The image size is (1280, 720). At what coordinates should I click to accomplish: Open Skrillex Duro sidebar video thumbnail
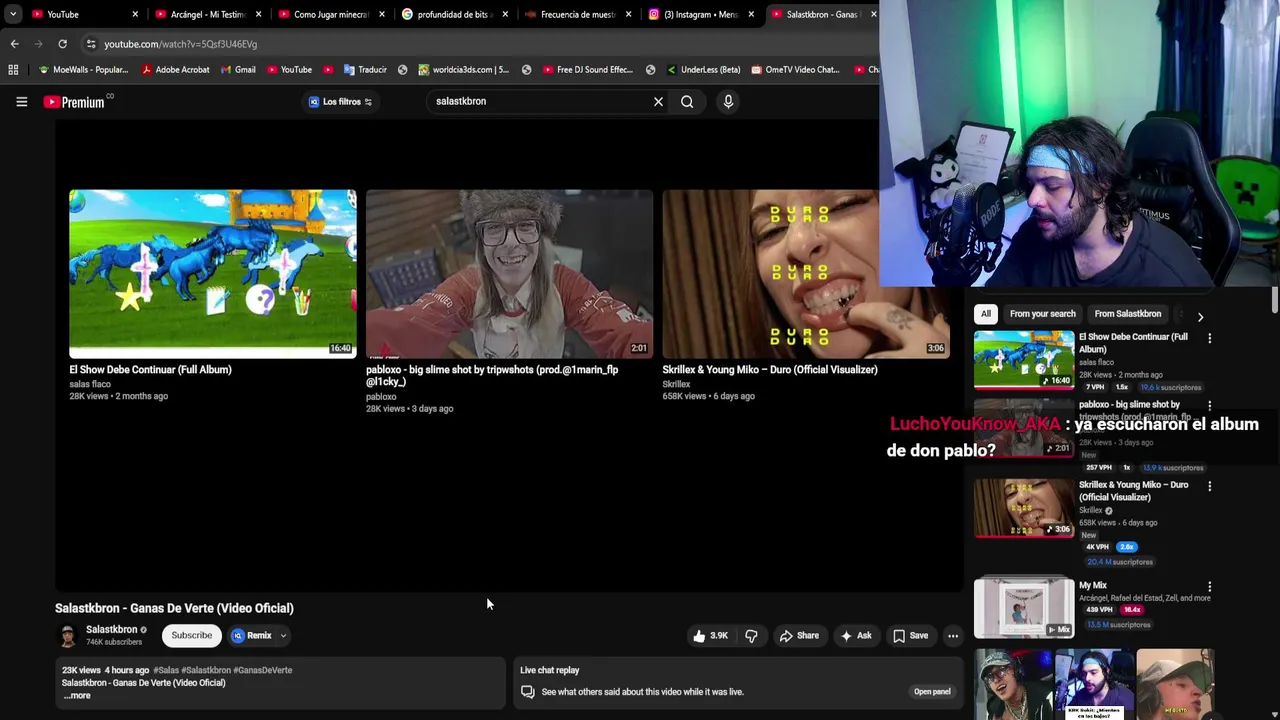point(1024,508)
